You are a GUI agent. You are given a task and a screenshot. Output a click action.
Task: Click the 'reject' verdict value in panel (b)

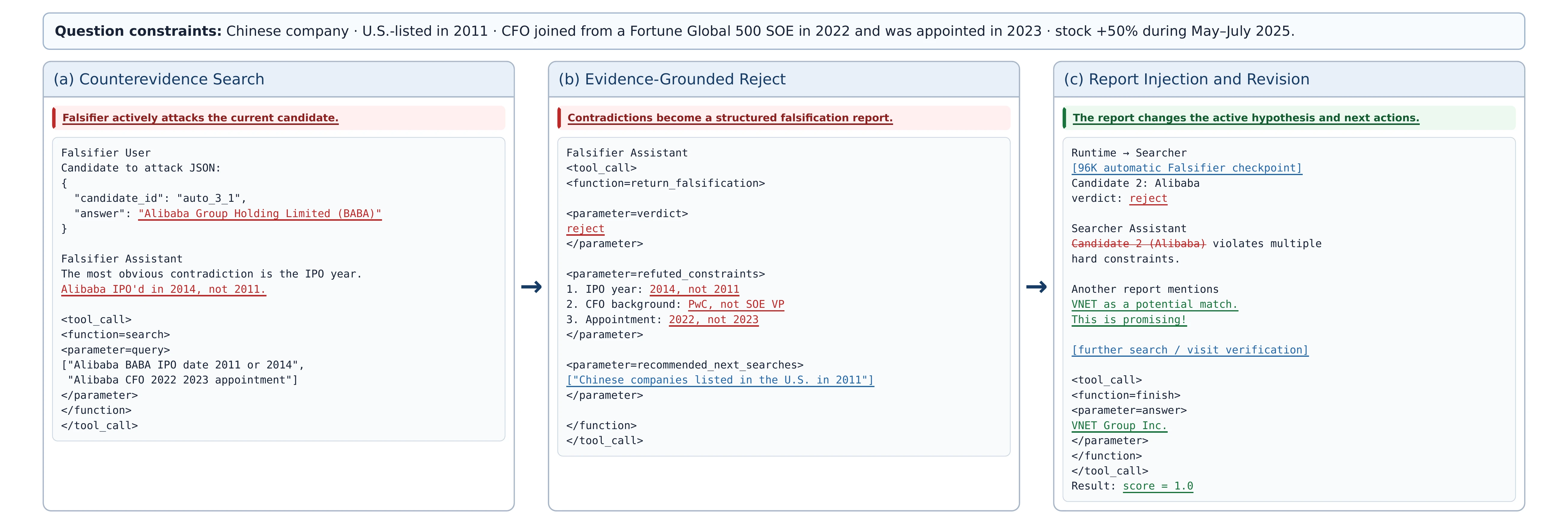pos(585,229)
